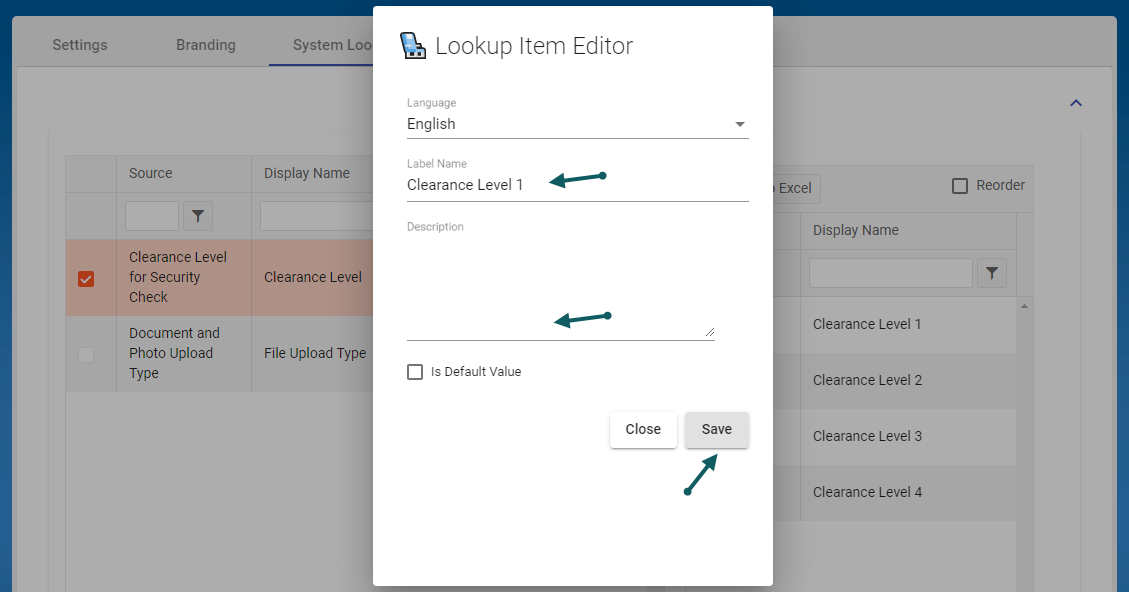The height and width of the screenshot is (592, 1129).
Task: Collapse the panel using the top-right chevron
Action: (1076, 103)
